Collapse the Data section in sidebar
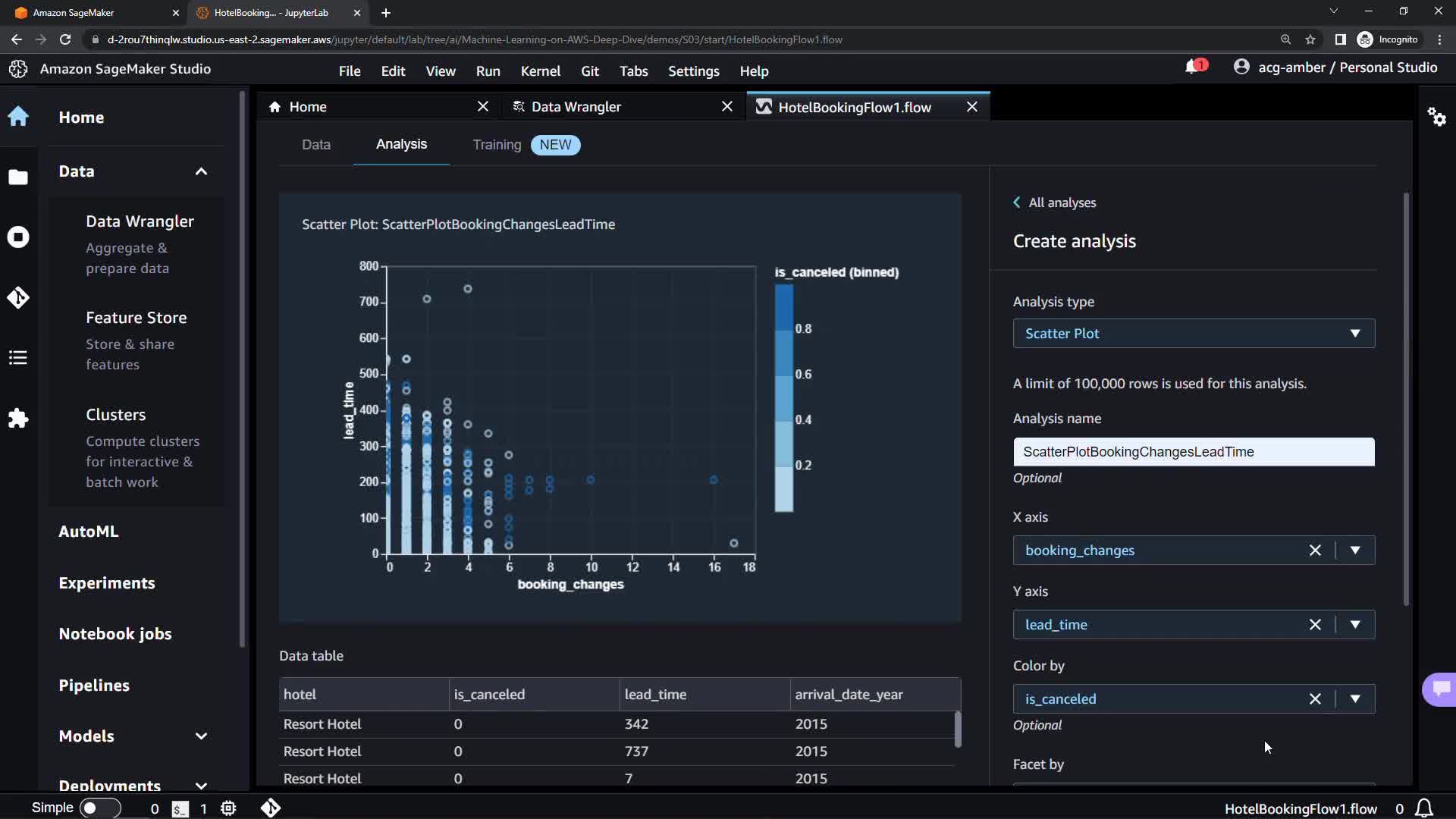1456x819 pixels. click(x=201, y=171)
